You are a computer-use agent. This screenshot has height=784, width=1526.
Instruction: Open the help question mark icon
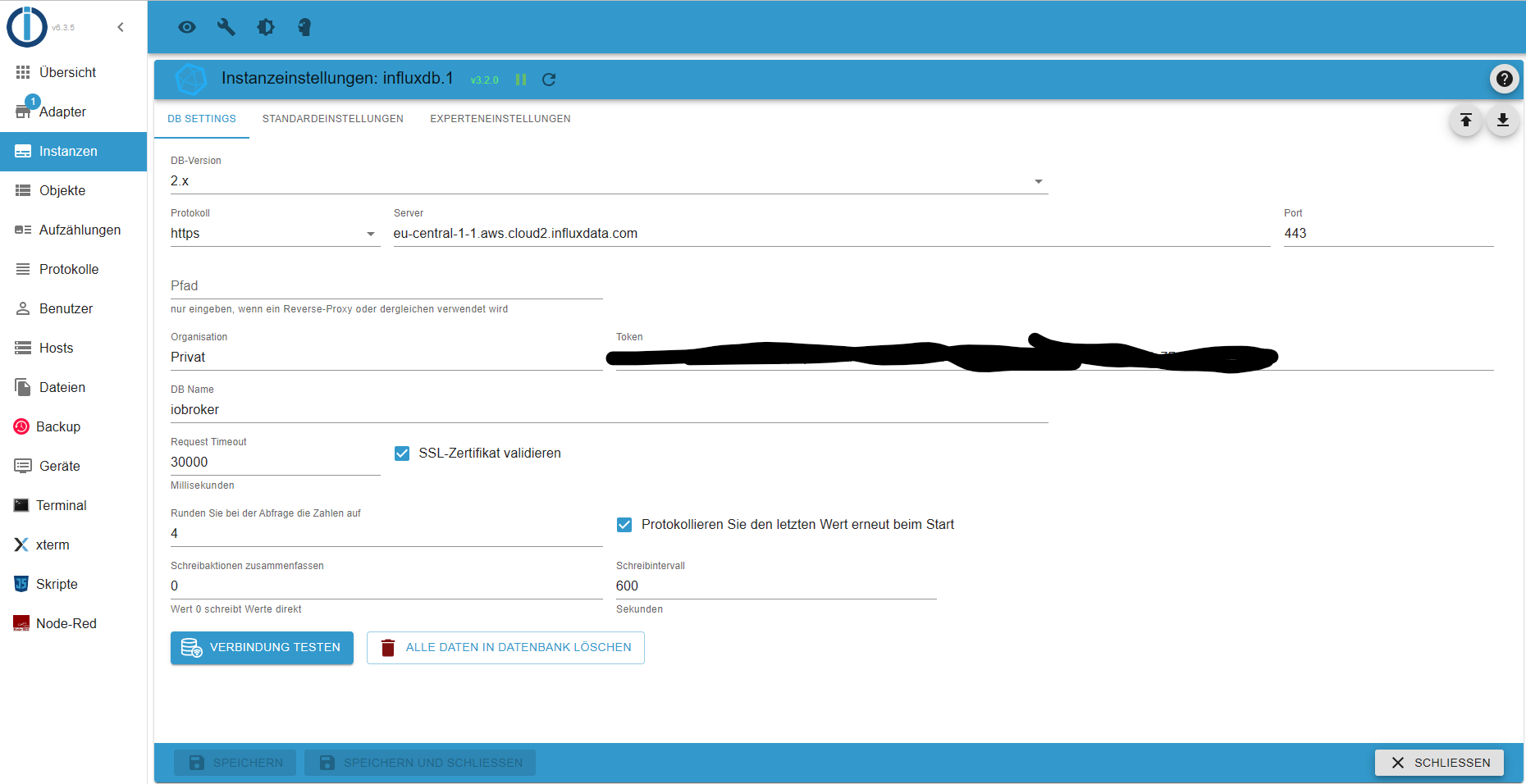(x=1504, y=79)
